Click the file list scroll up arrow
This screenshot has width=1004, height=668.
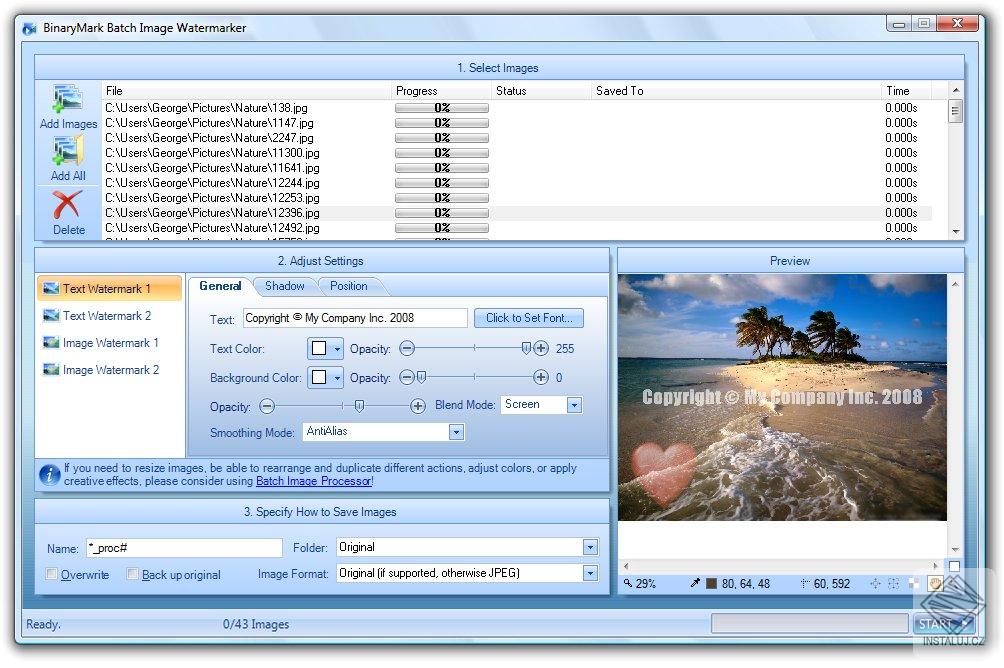point(955,90)
